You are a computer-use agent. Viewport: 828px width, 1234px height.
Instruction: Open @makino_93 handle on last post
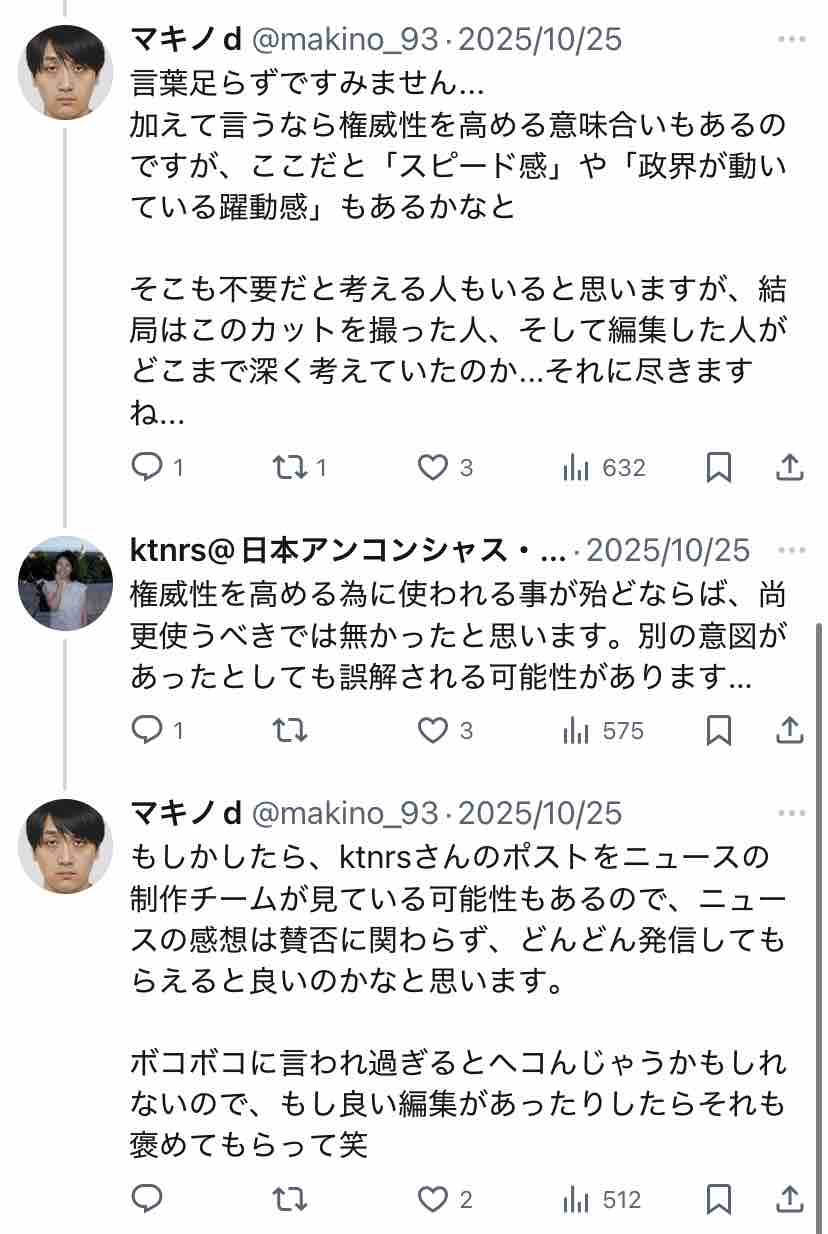[345, 812]
